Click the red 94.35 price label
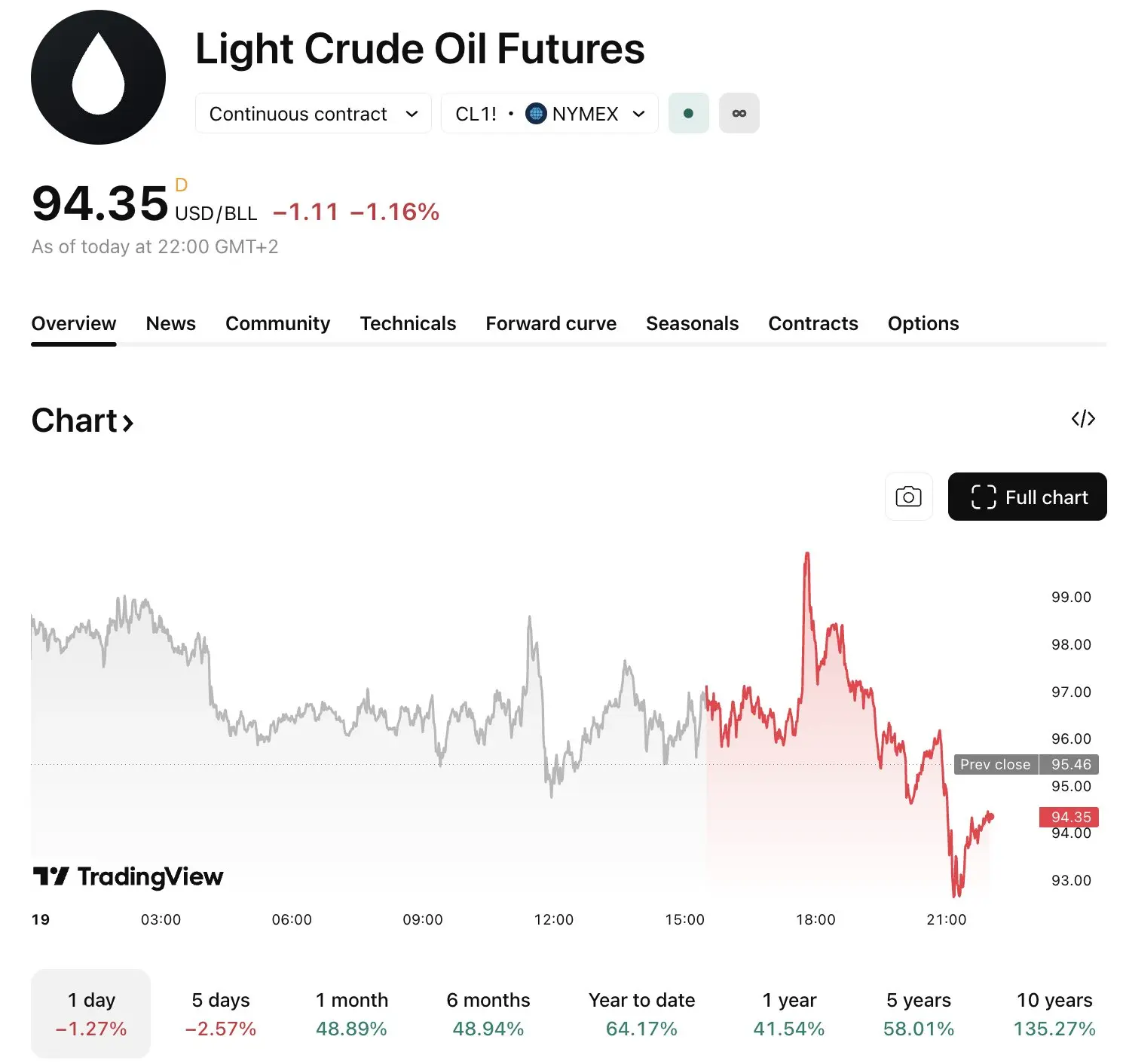The image size is (1123, 1064). [1069, 817]
